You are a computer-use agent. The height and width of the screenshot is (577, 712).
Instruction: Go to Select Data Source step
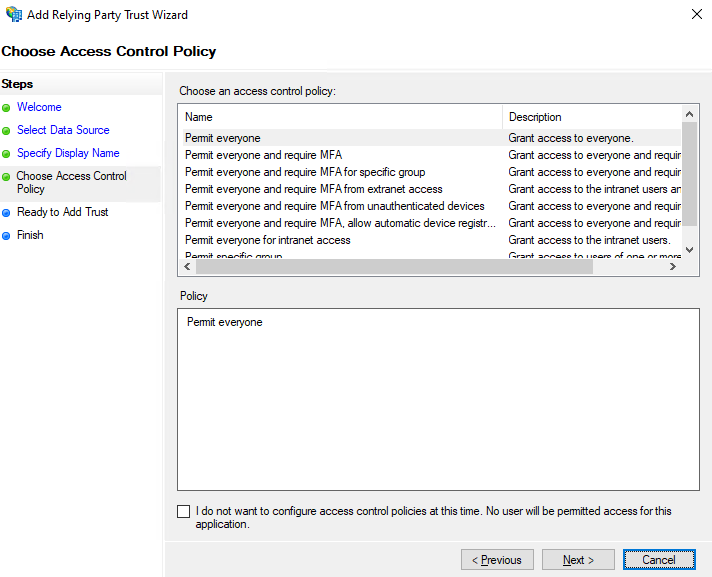coord(63,130)
